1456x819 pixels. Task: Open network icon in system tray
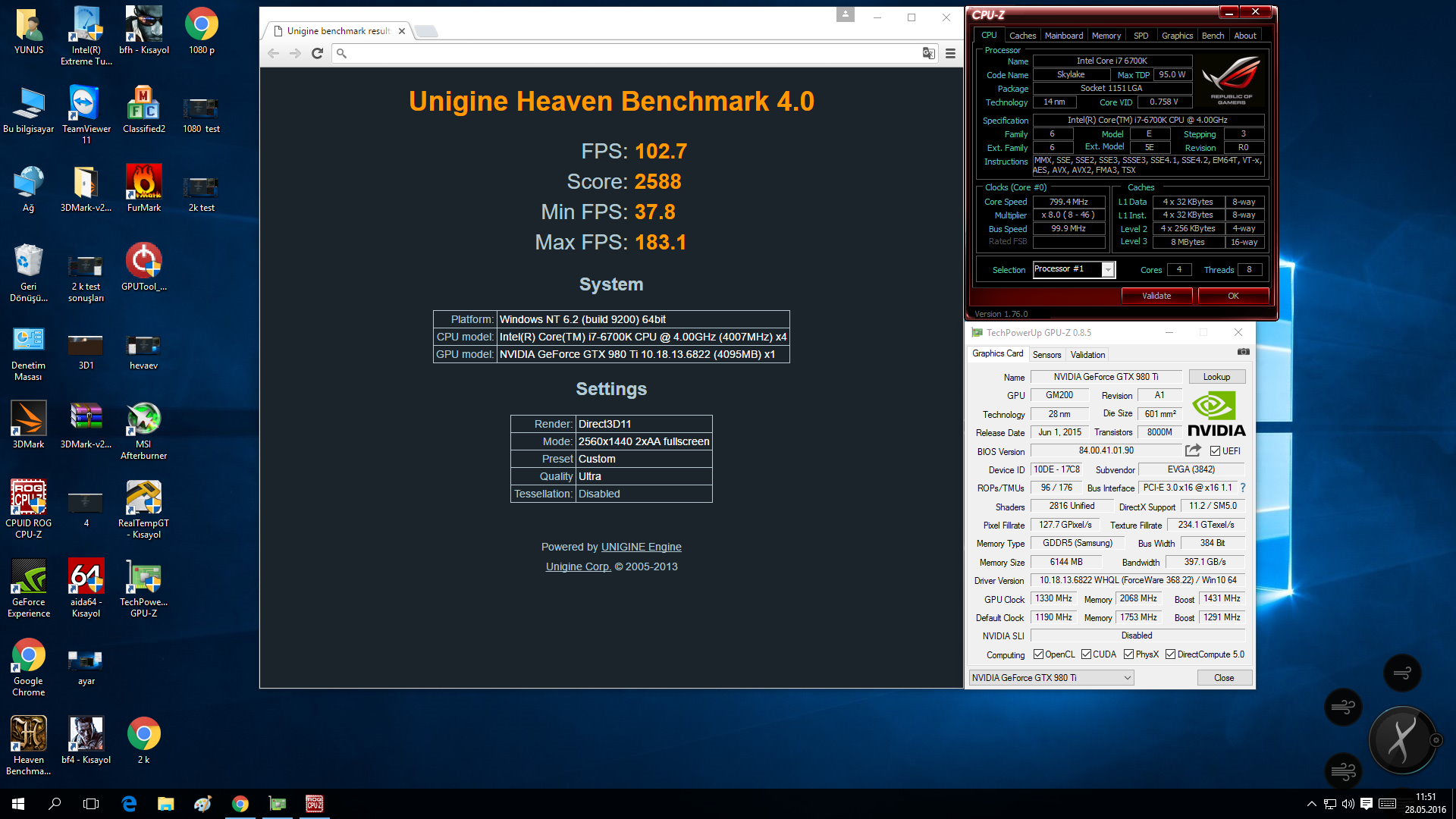point(1329,804)
